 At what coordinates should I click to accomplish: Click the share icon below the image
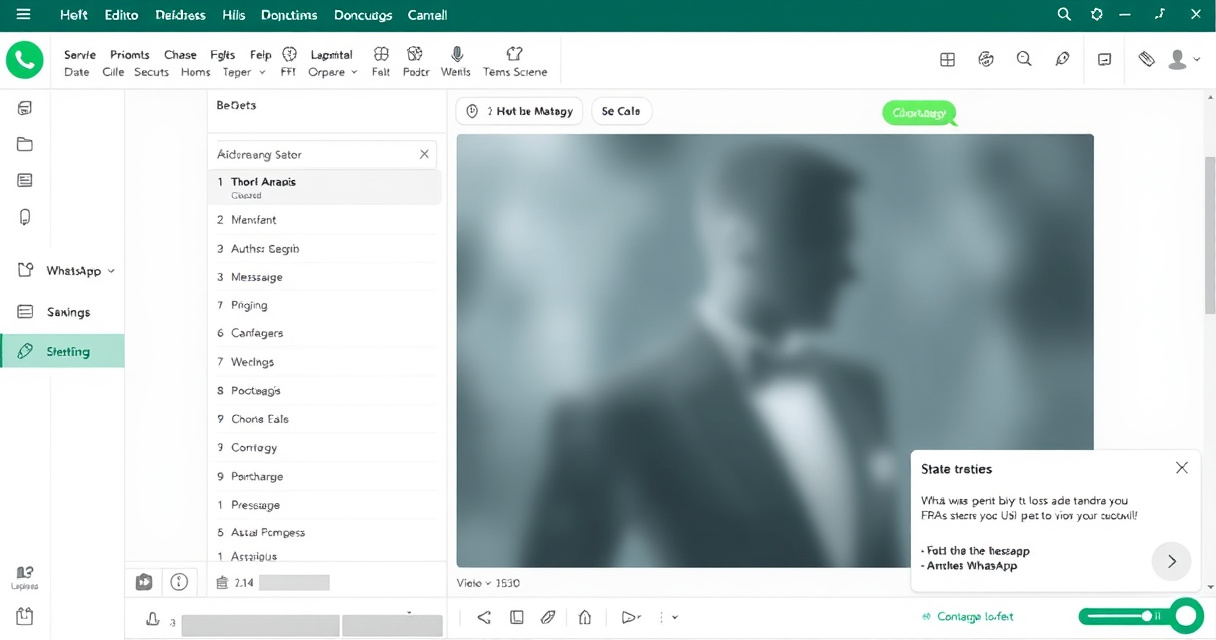484,617
